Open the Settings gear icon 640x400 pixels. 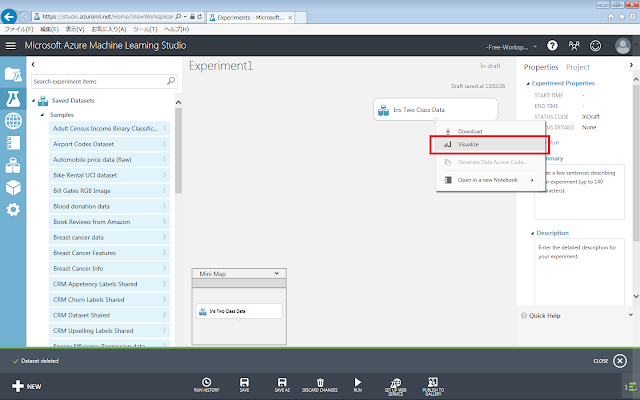13,209
